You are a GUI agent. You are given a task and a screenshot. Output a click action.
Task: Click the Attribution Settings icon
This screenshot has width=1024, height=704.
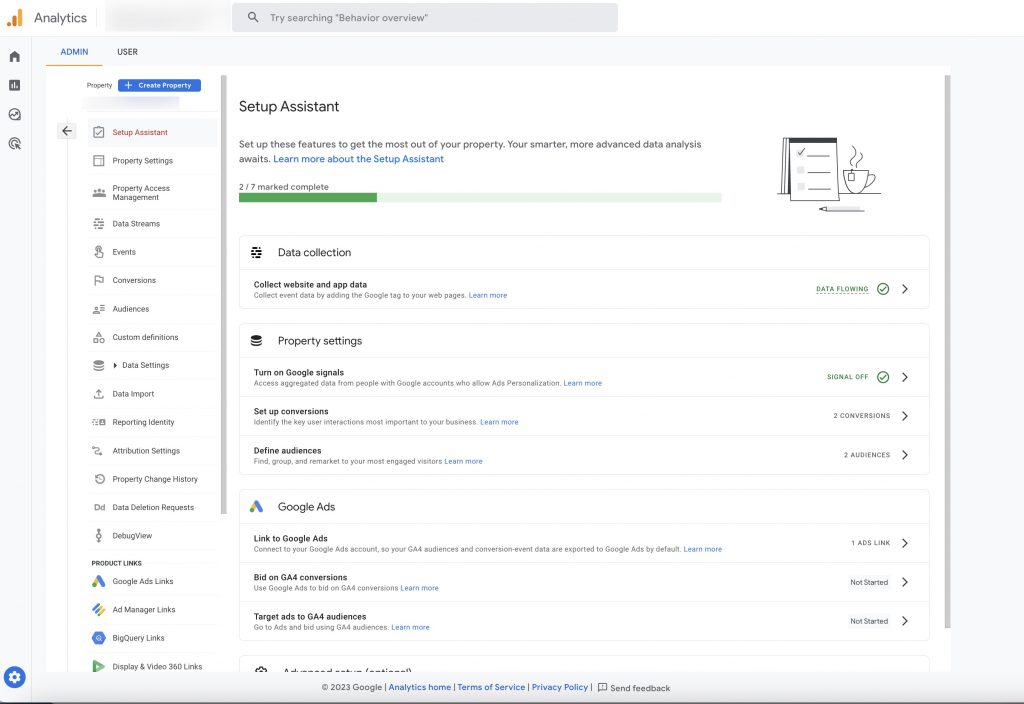point(97,451)
